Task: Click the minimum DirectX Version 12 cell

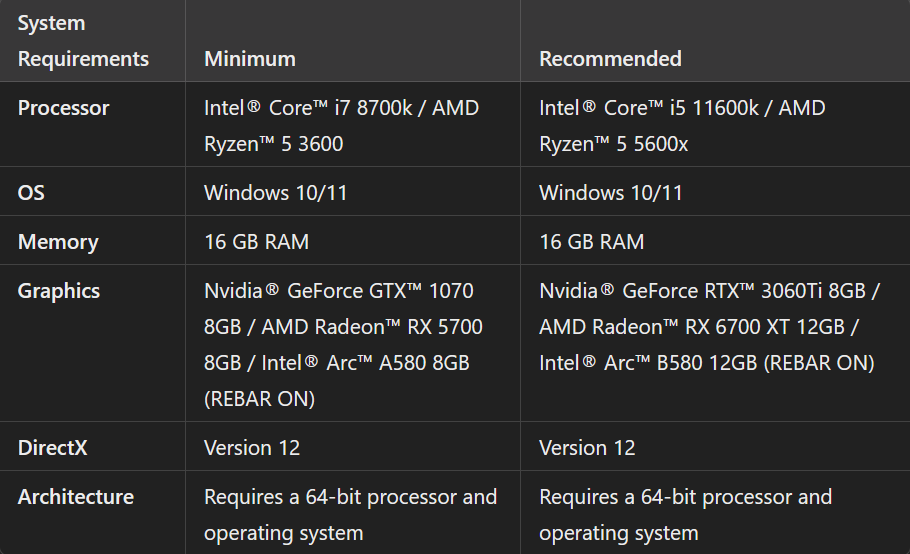Action: (252, 448)
